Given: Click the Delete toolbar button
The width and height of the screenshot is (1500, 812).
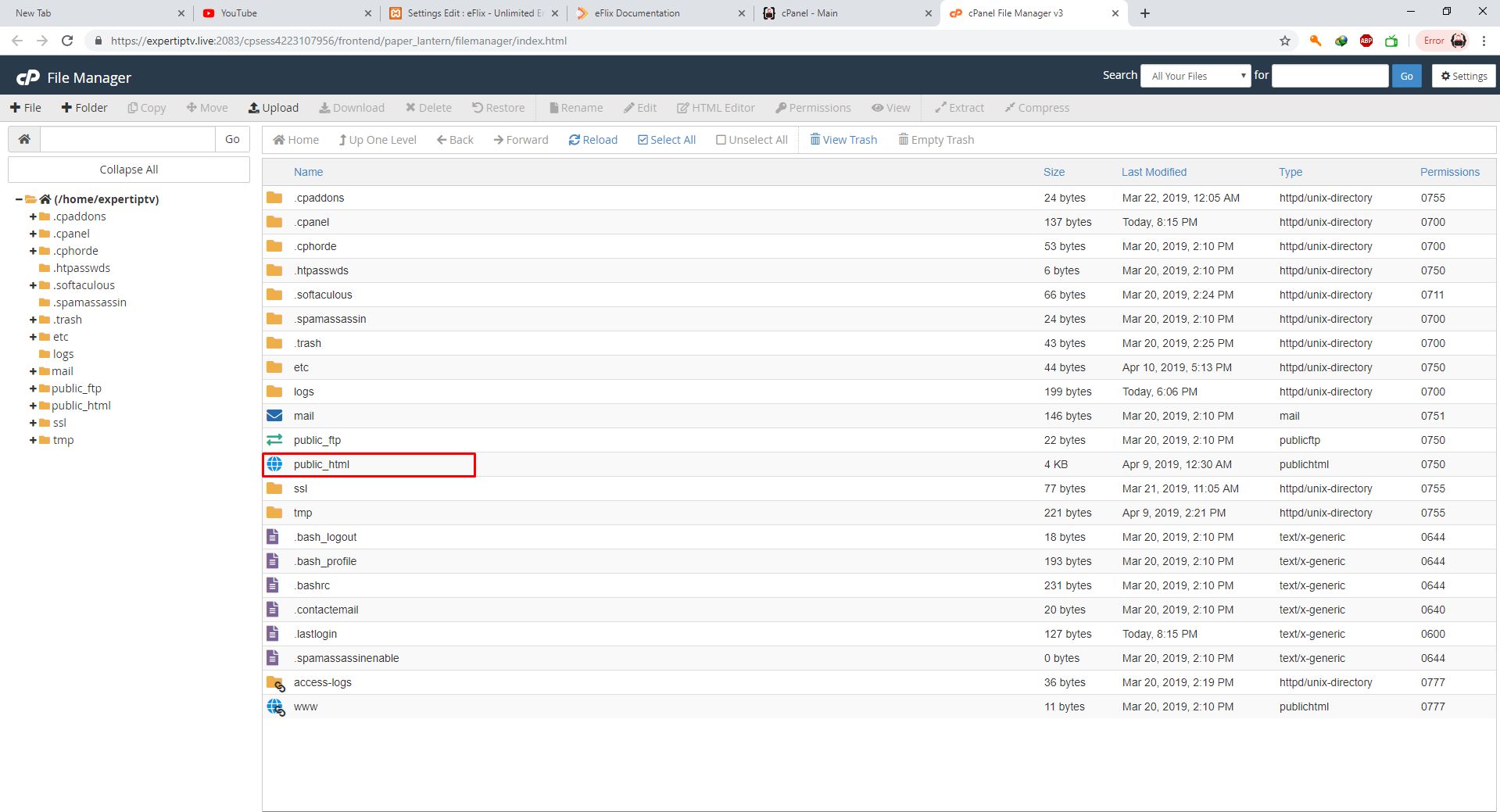Looking at the screenshot, I should tap(428, 108).
